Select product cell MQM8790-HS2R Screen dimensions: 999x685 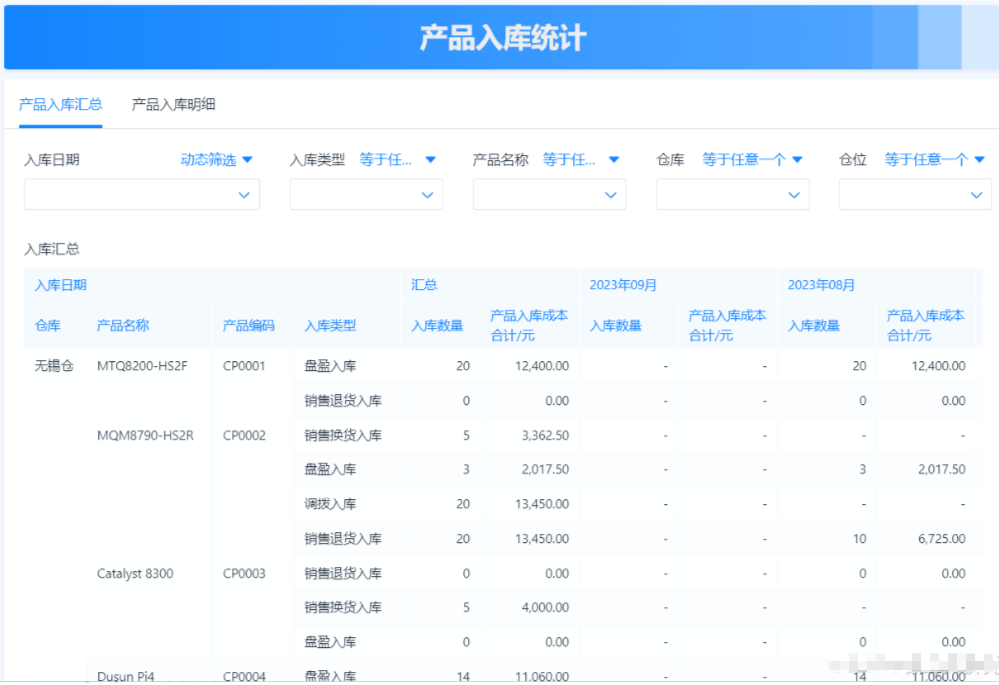[145, 435]
